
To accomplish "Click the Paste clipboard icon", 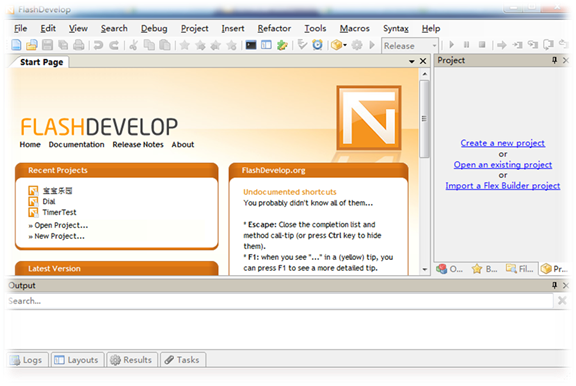I will pyautogui.click(x=165, y=45).
